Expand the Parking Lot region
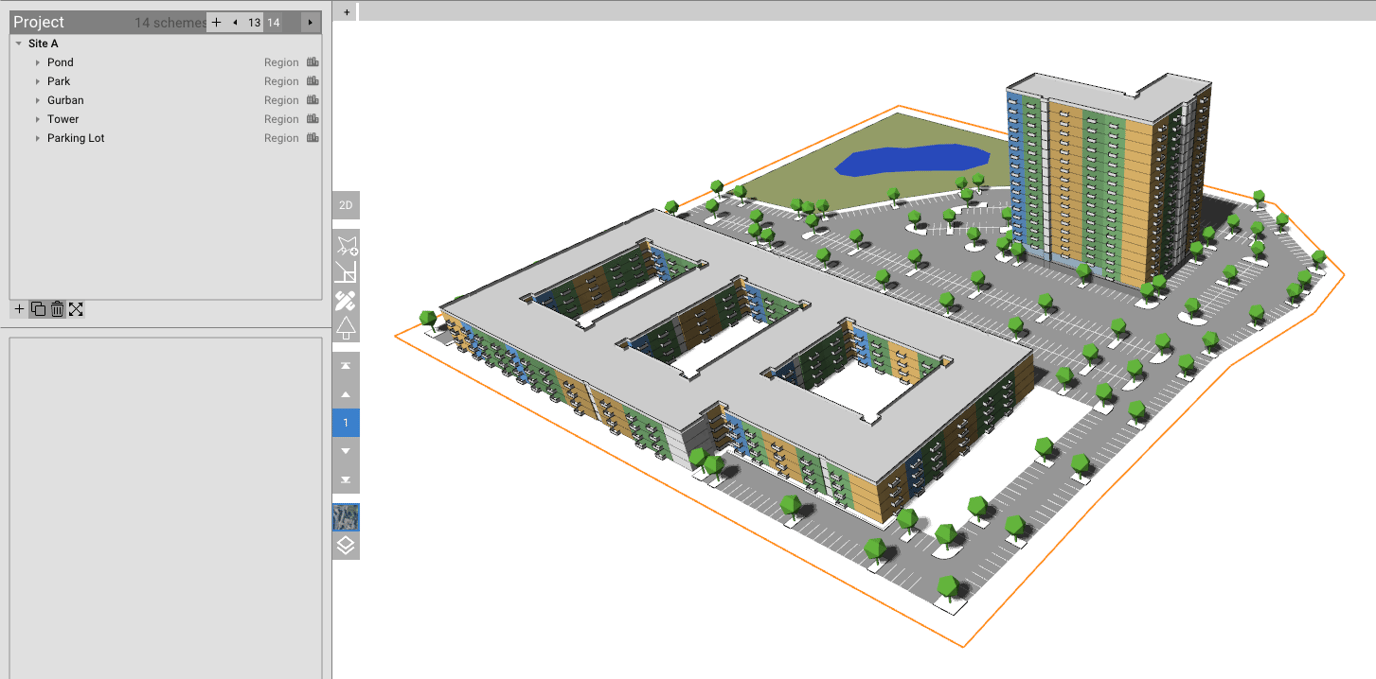 click(x=38, y=138)
